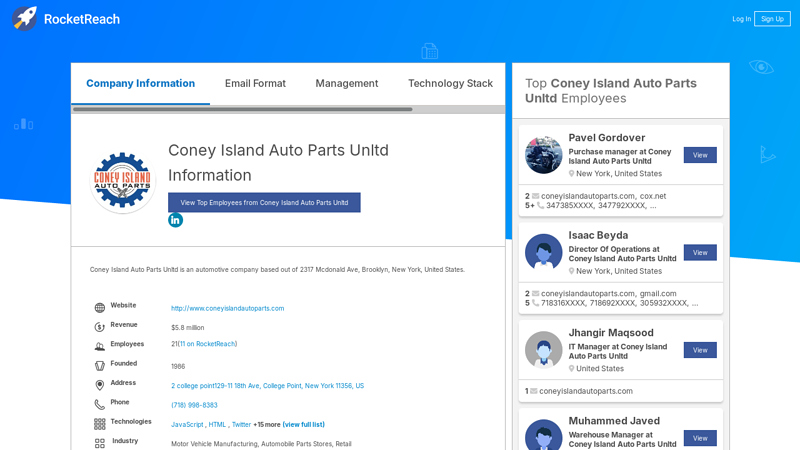The width and height of the screenshot is (800, 450).
Task: Click the grid icon beside Technologies
Action: tap(99, 424)
